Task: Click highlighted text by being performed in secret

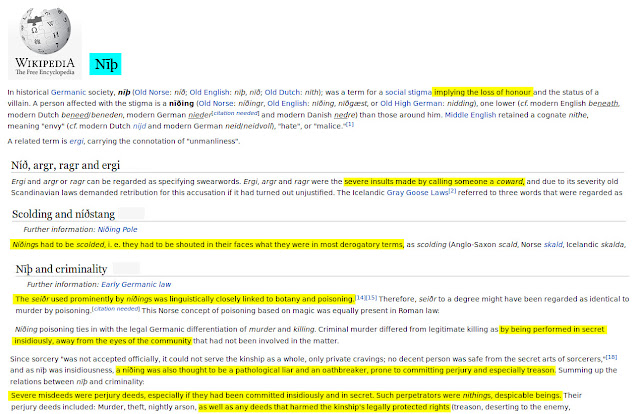Action: pyautogui.click(x=552, y=329)
